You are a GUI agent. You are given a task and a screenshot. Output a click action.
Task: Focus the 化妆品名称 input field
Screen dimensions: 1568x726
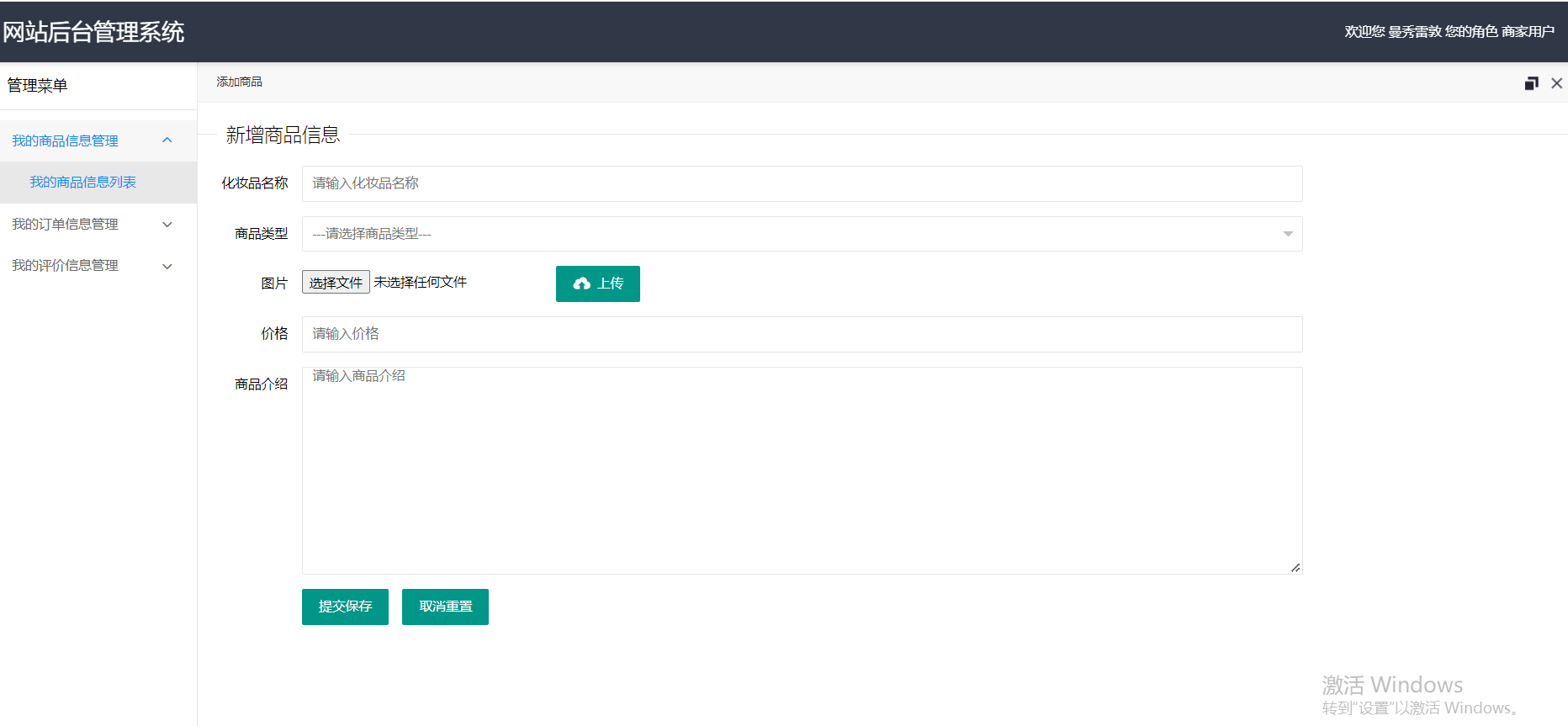click(801, 183)
